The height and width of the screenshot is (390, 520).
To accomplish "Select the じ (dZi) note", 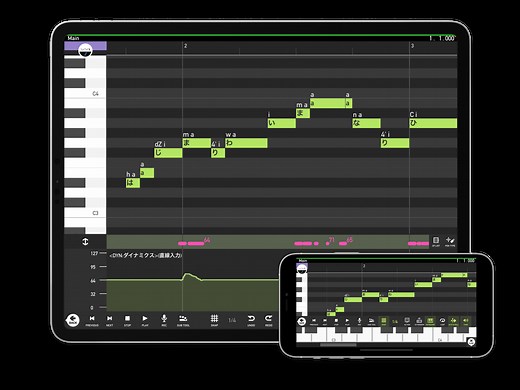I will pos(168,153).
